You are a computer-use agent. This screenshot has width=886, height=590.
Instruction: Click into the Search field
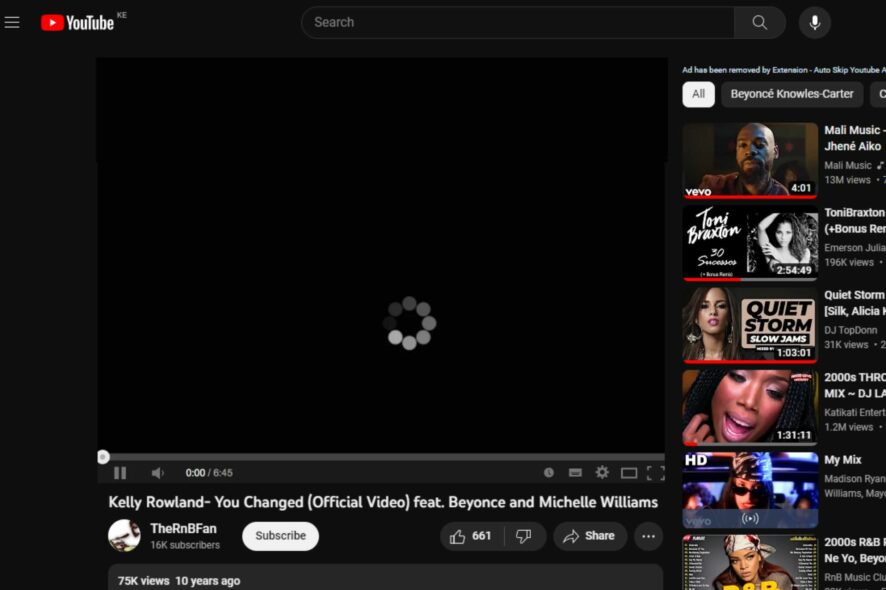[x=518, y=23]
